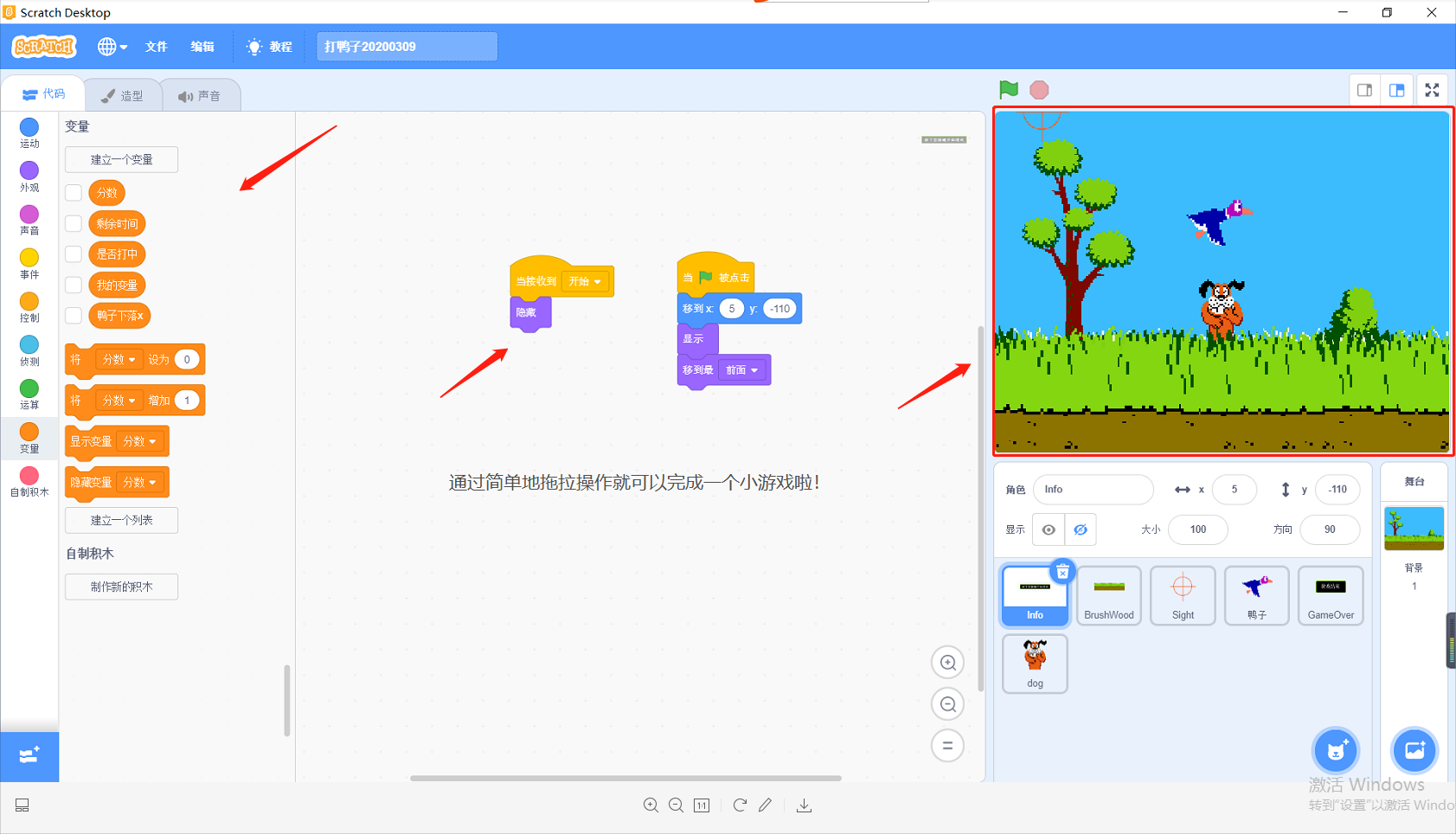Expand 开始 message dropdown in receive block
The image size is (1456, 834).
point(585,281)
